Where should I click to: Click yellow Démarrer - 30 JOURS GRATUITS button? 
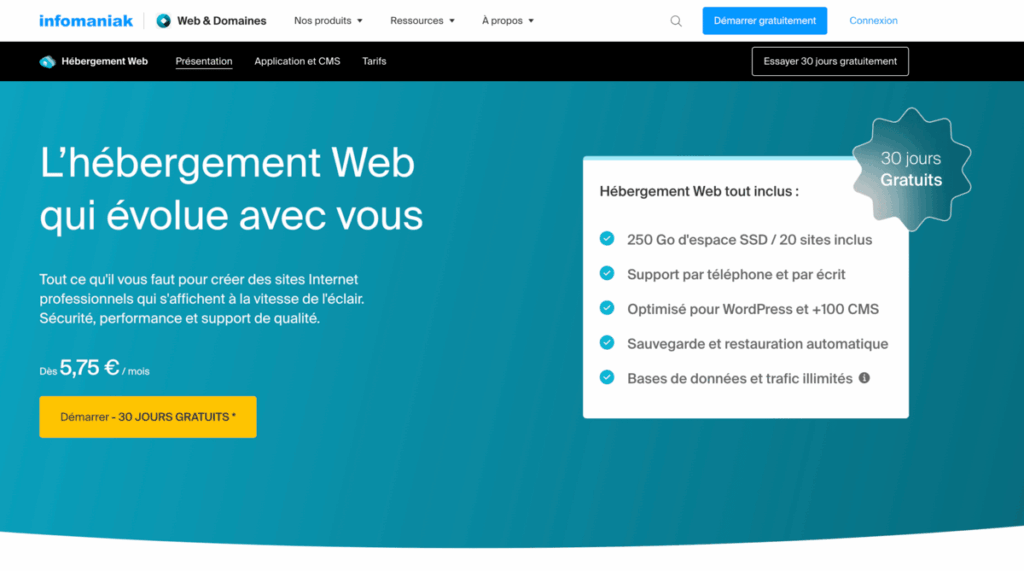point(148,417)
